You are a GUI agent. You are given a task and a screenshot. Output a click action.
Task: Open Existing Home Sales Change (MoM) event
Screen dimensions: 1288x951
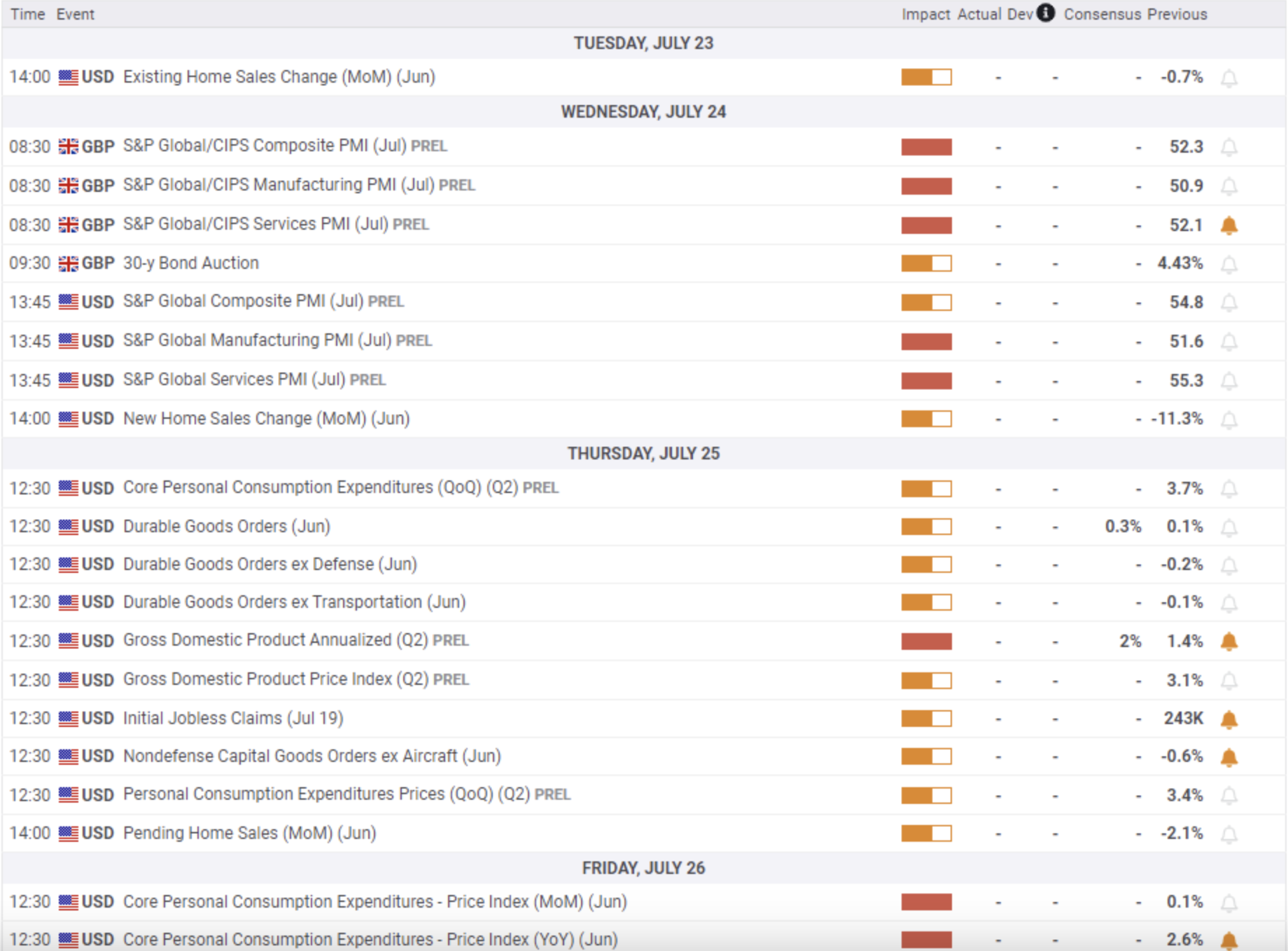pos(279,77)
